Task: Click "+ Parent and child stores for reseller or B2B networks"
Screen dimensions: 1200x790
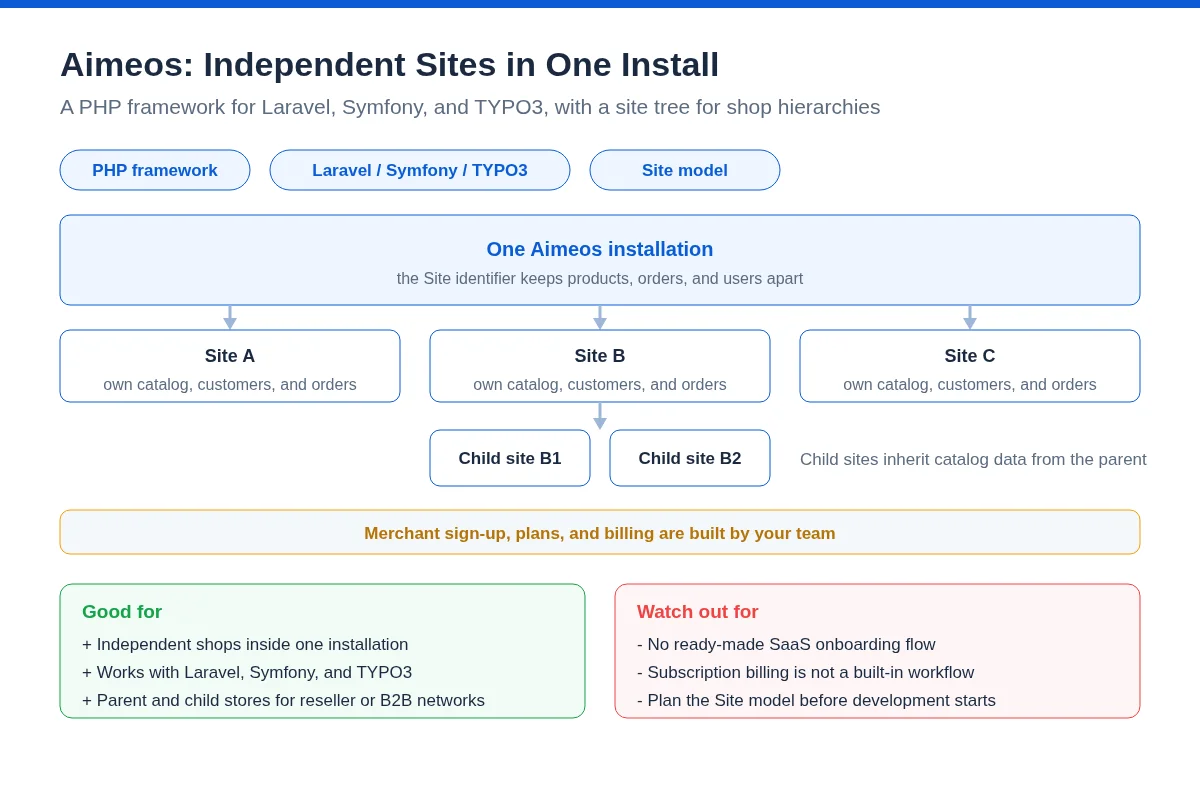Action: [x=283, y=701]
